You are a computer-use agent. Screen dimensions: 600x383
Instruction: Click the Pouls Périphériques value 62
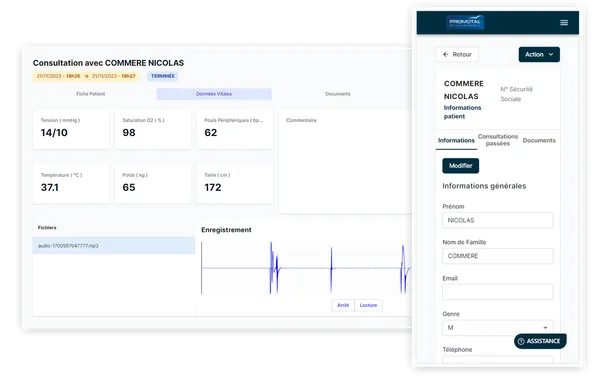[210, 133]
